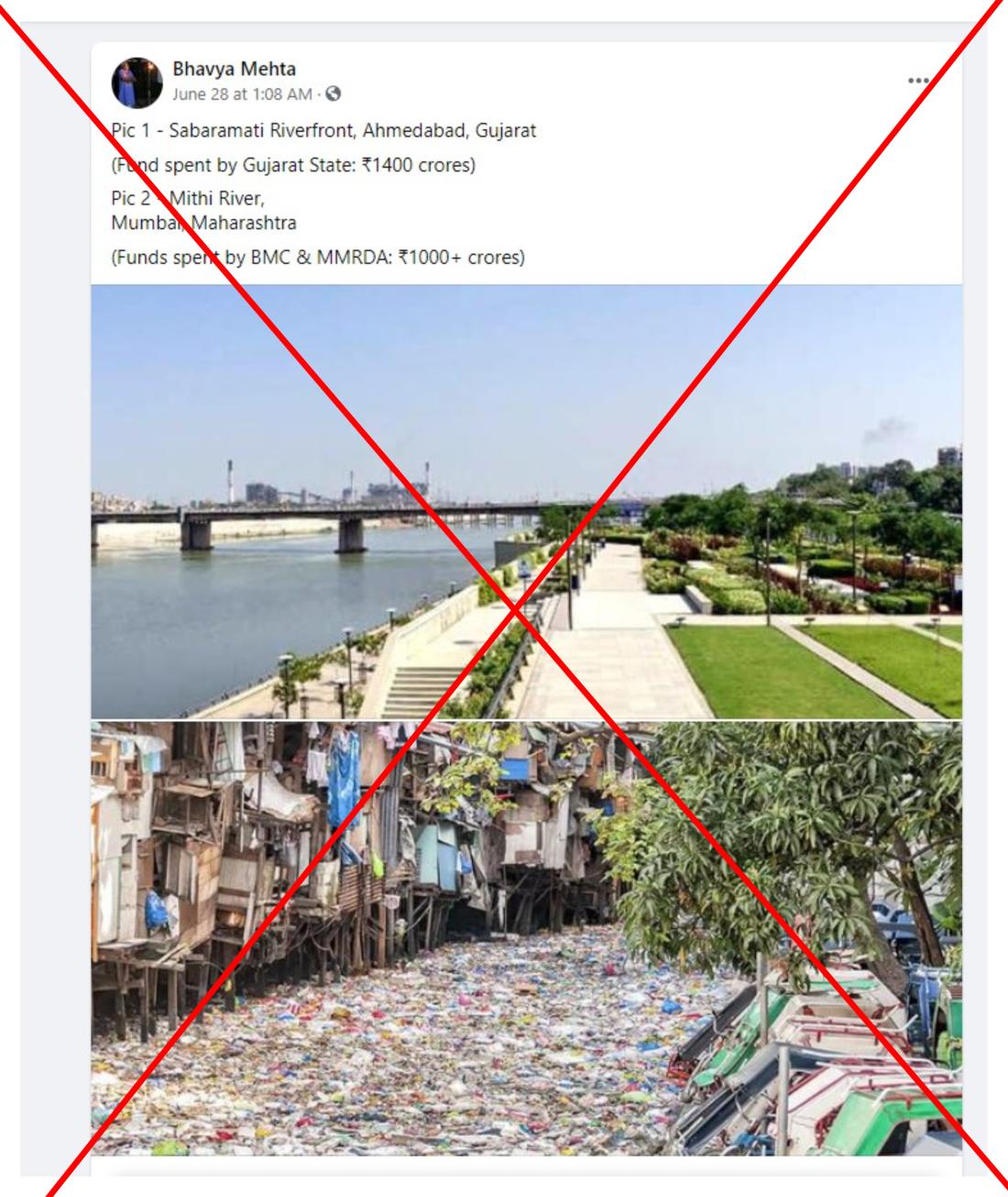Open the Bhavya Mehta profile name link

coord(234,69)
